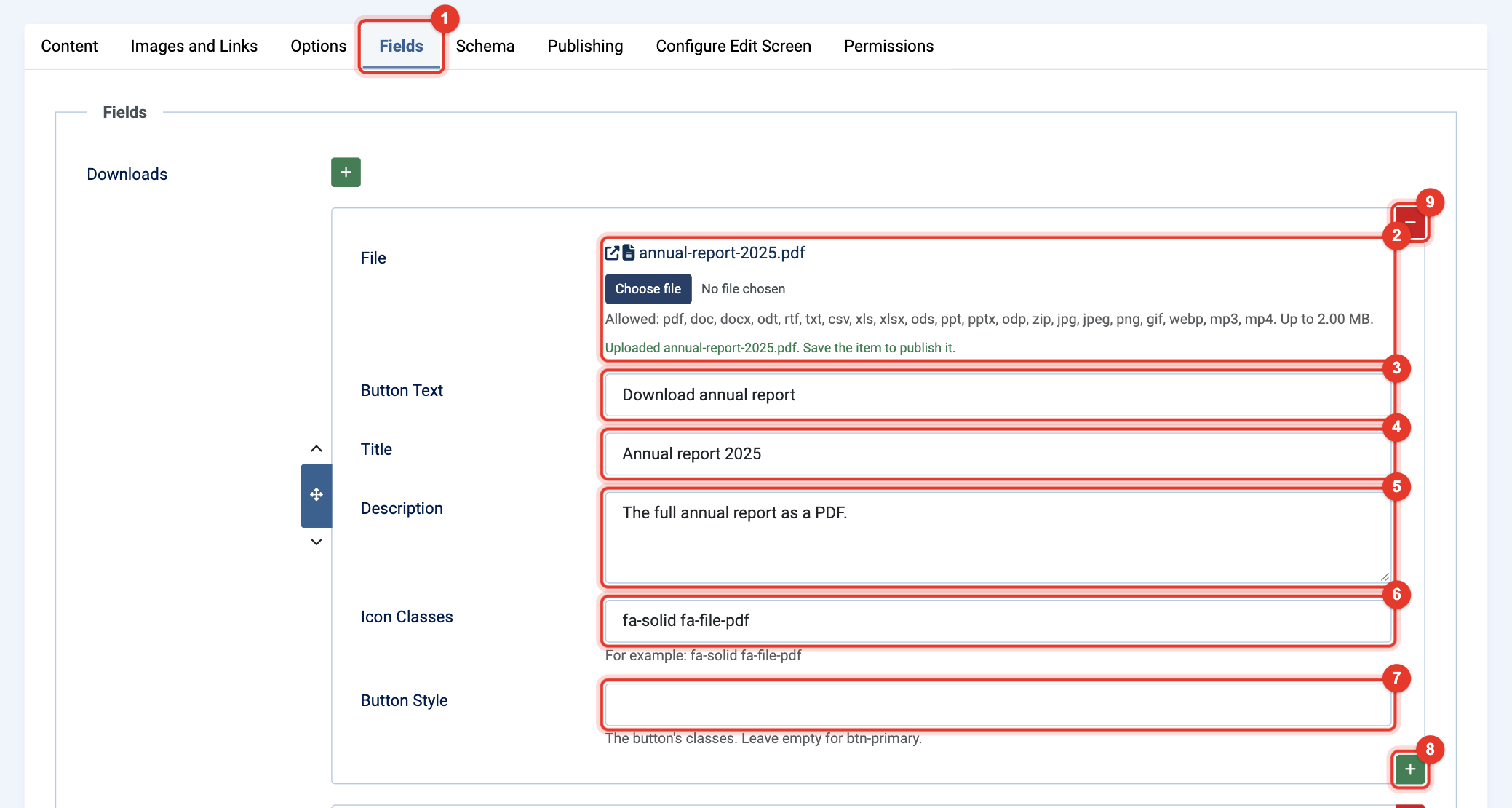Click the file document icon before filename
The width and height of the screenshot is (1512, 808).
(629, 253)
